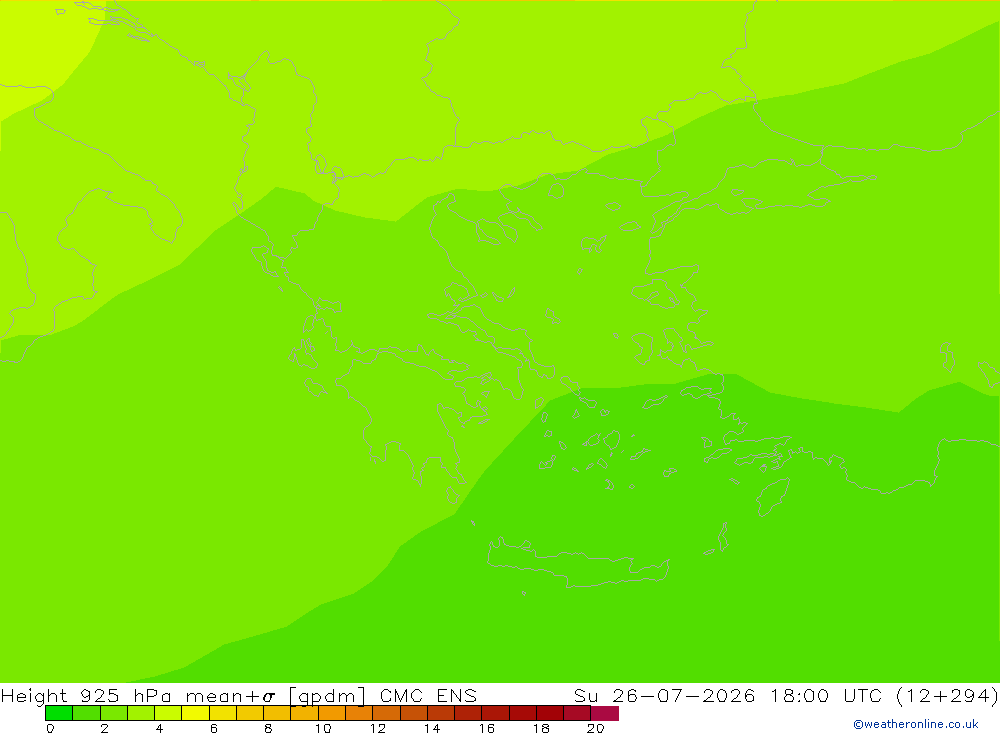The image size is (1000, 733).
Task: Click the bright green 0–1 legend swatch
Action: coord(59,713)
